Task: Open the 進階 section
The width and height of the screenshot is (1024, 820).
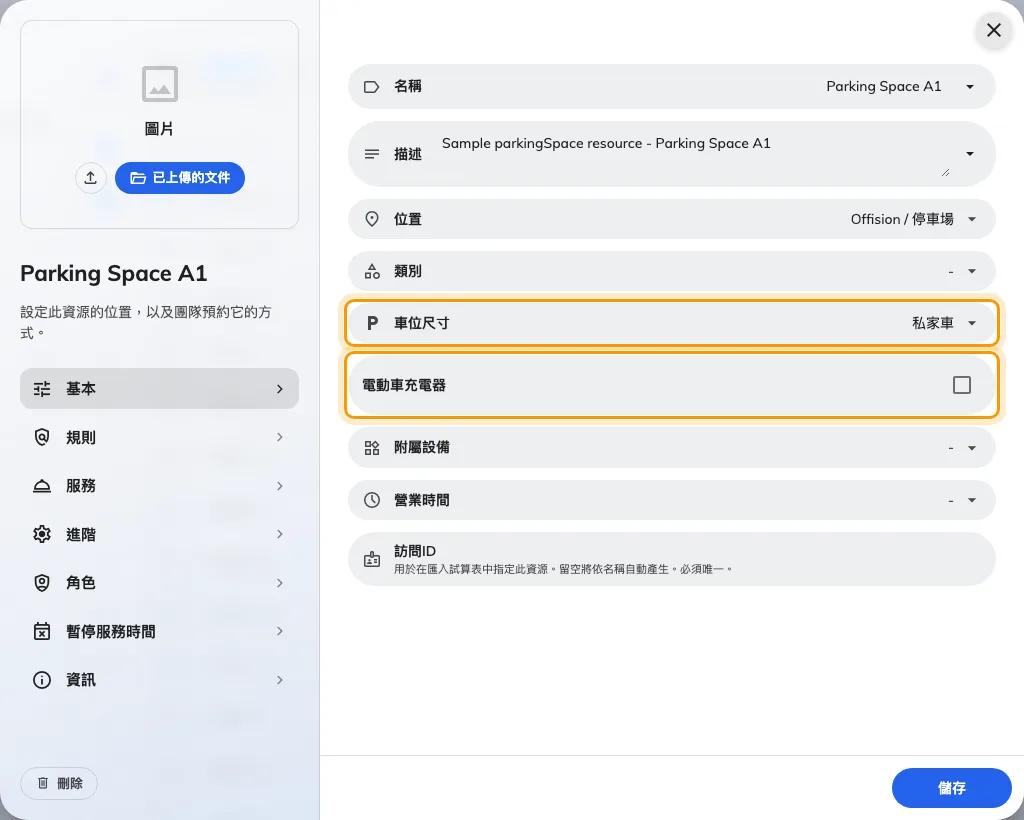Action: [159, 534]
